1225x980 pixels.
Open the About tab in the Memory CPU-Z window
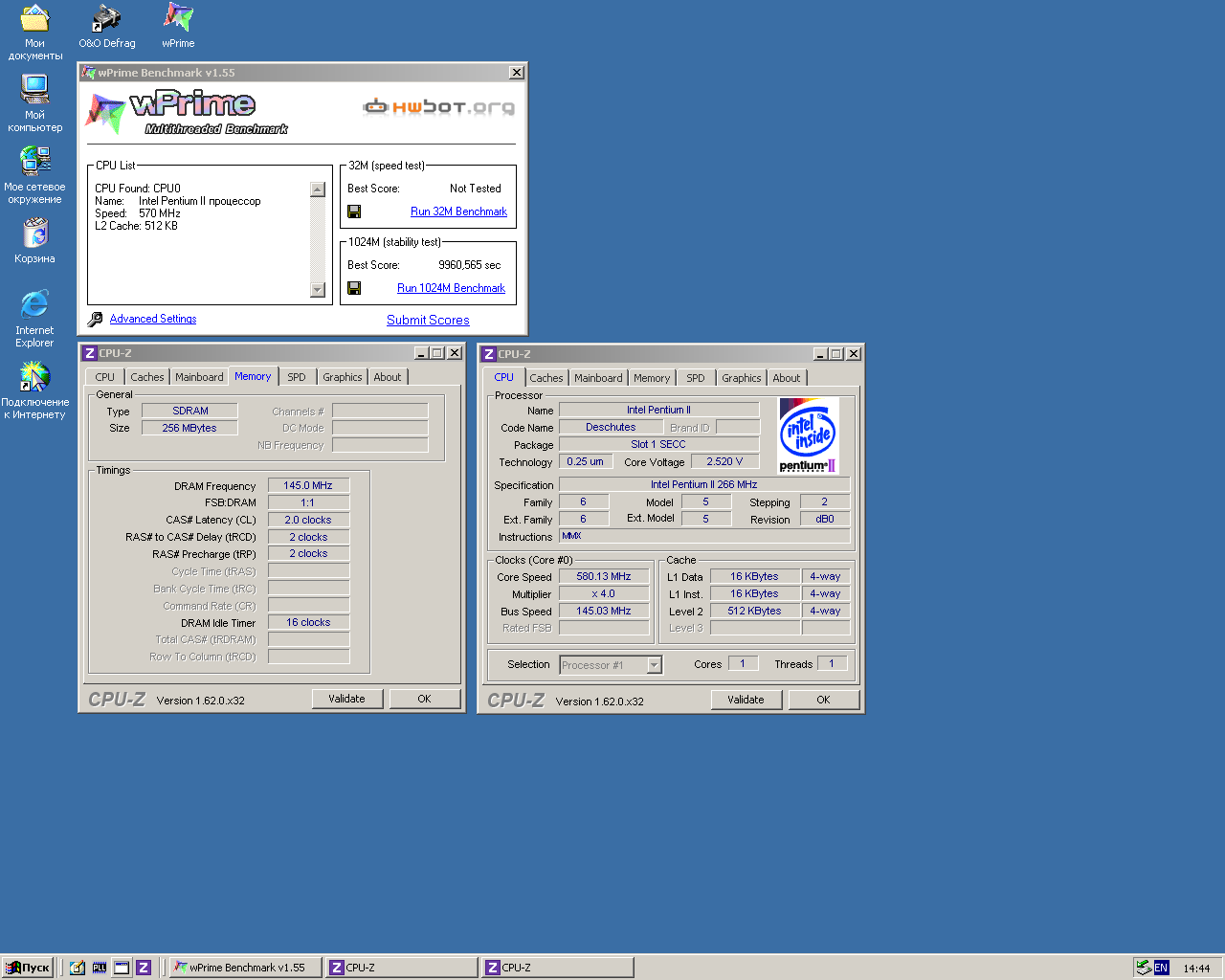tap(388, 377)
